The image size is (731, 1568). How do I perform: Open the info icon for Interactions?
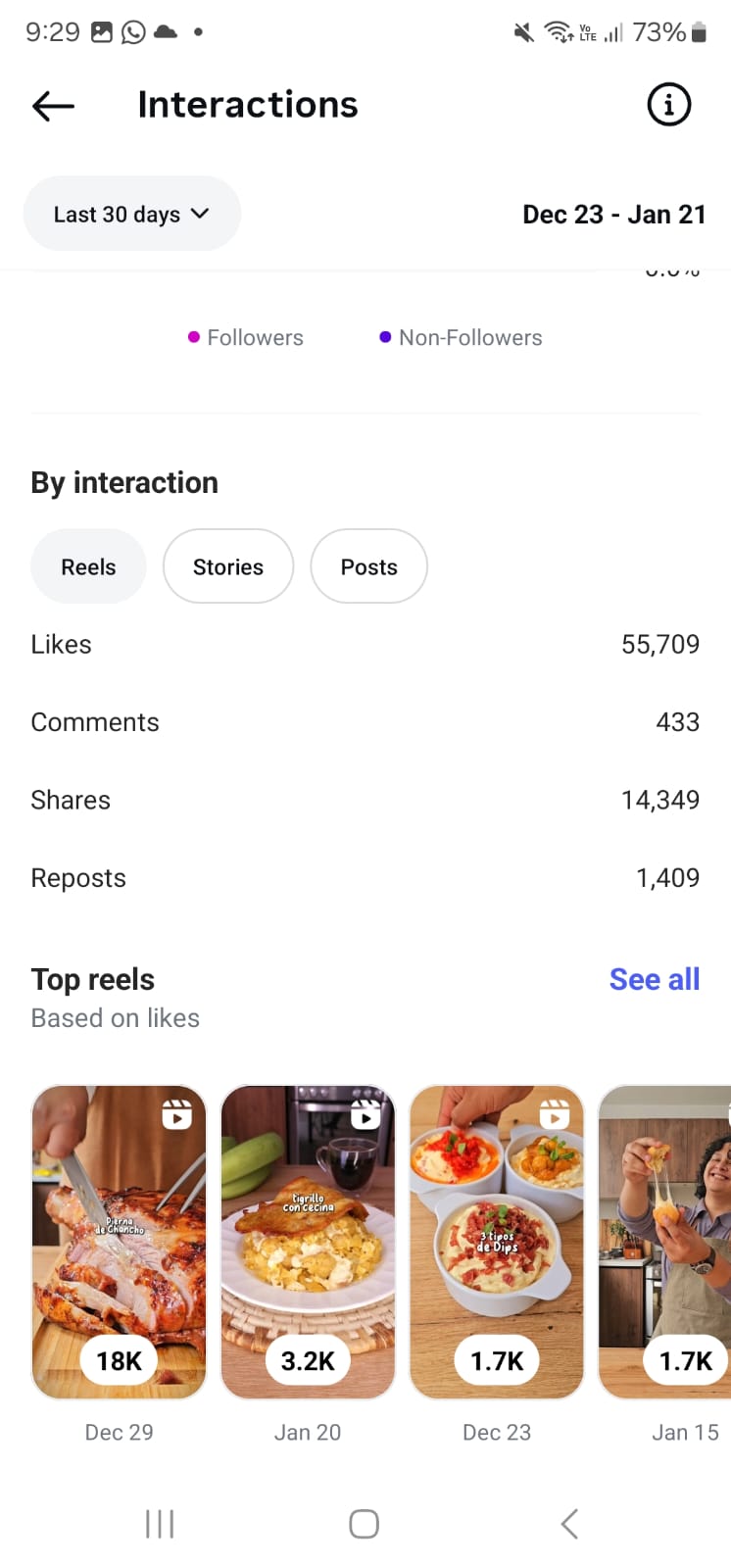click(x=669, y=105)
